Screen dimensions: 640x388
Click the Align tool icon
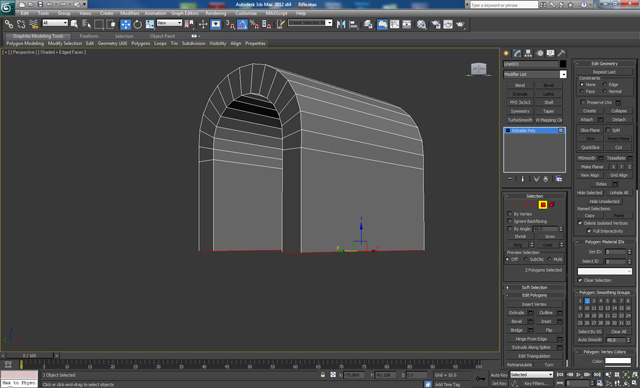click(x=353, y=24)
